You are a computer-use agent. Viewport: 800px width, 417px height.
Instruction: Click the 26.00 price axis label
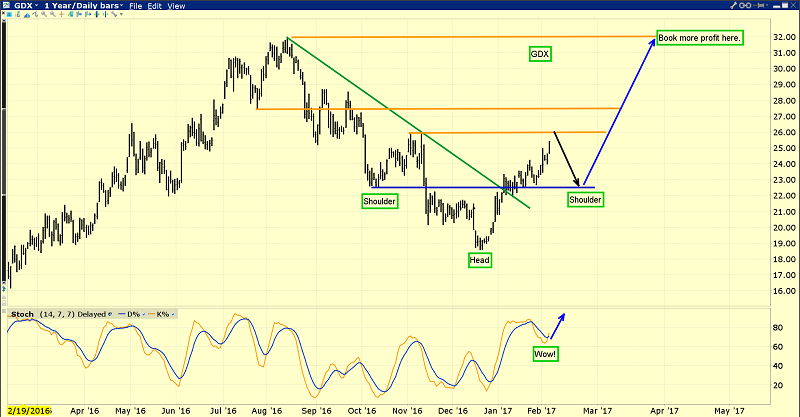[784, 133]
